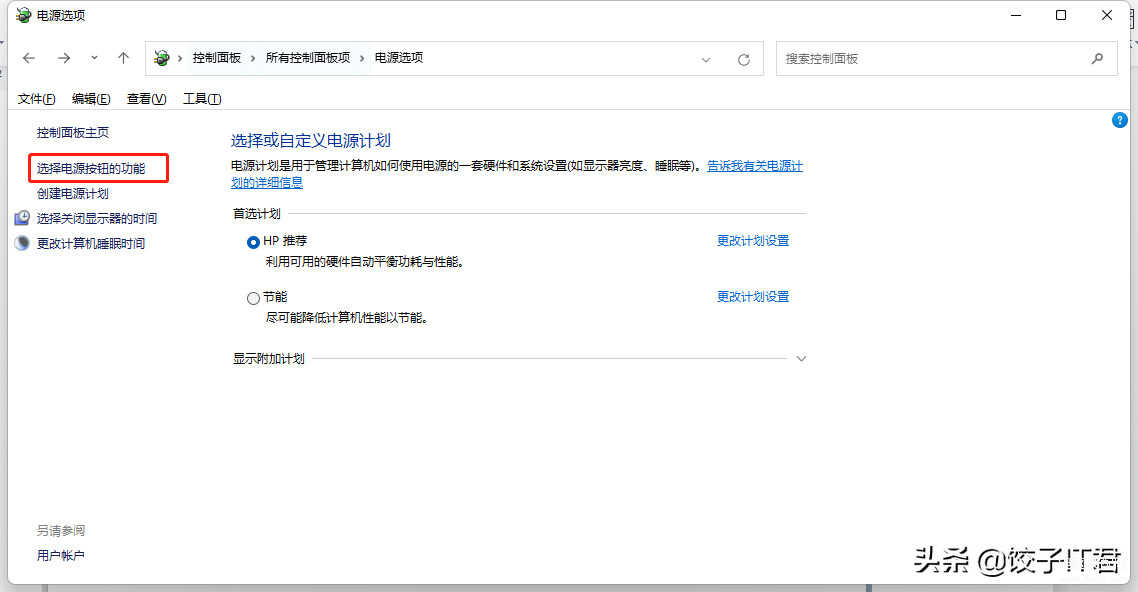Open the 文件(F) menu
1138x592 pixels.
[37, 98]
